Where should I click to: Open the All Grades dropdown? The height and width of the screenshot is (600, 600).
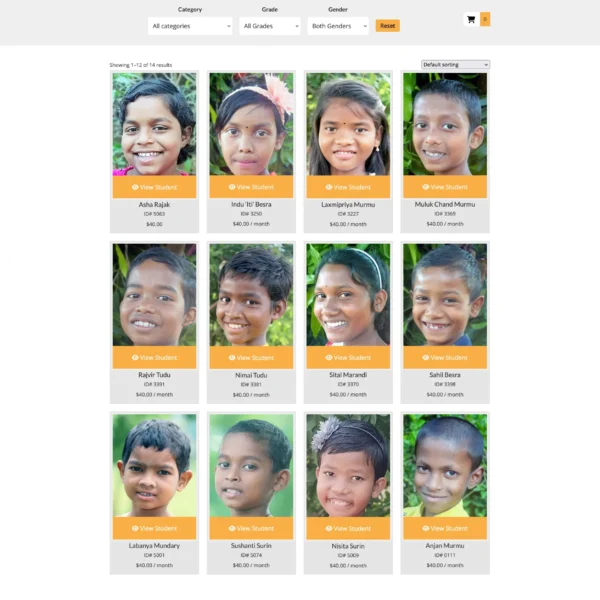click(270, 26)
